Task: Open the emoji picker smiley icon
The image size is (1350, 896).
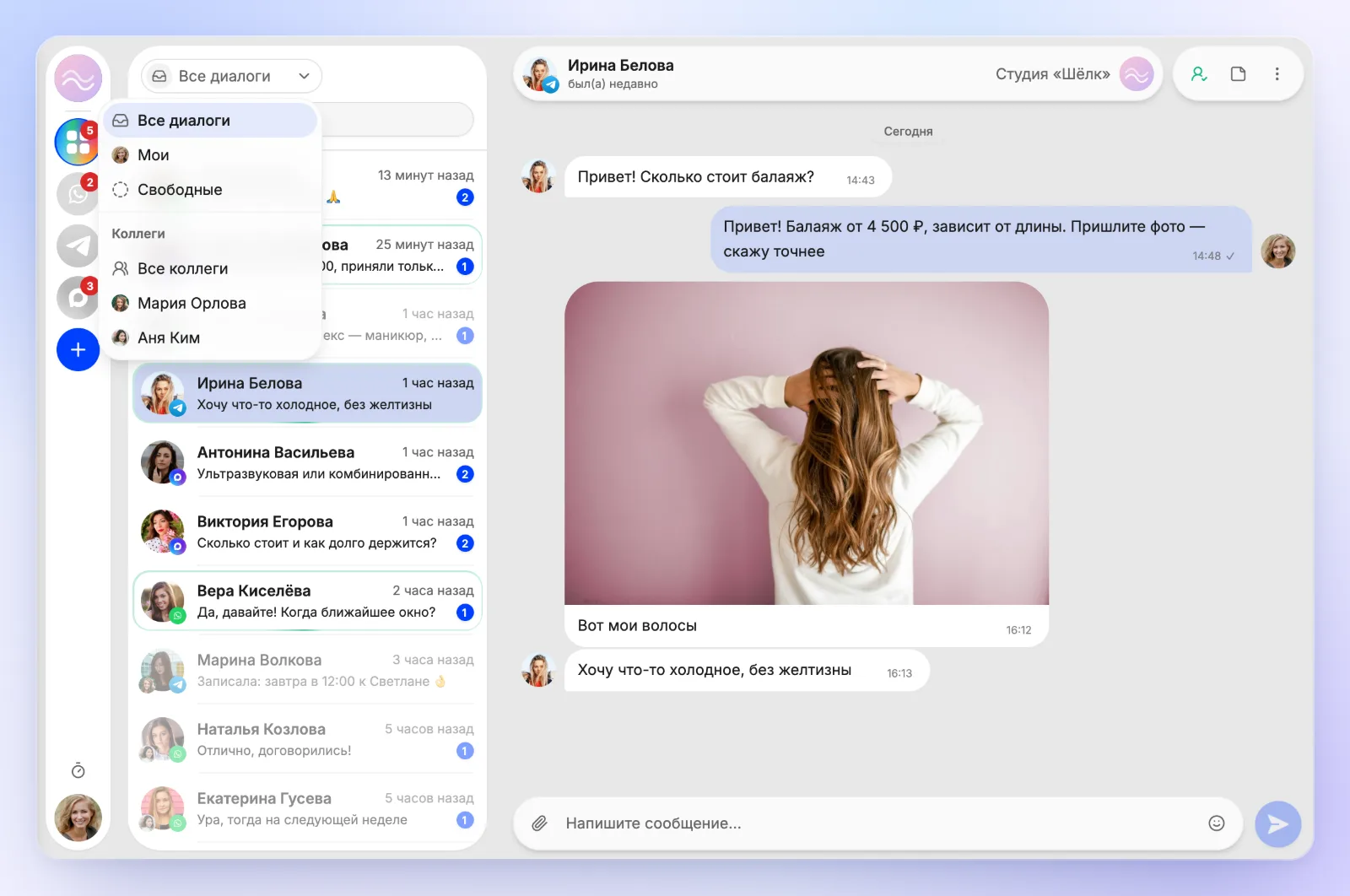Action: [1216, 823]
